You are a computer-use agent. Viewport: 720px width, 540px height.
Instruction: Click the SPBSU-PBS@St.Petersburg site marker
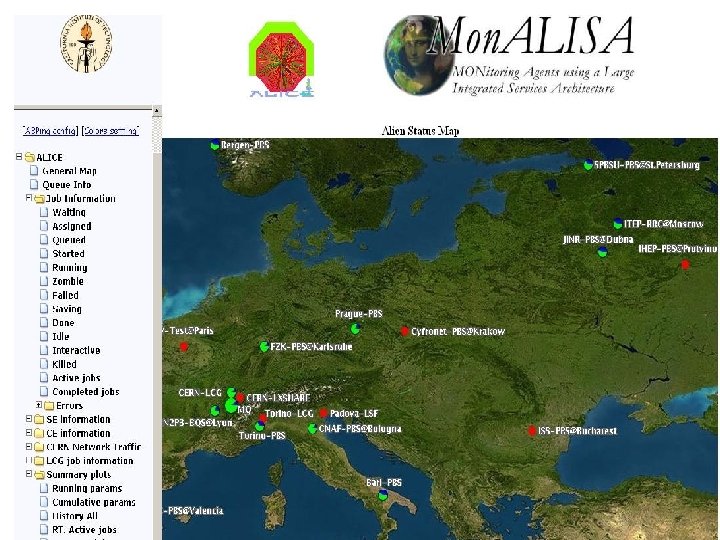point(588,165)
